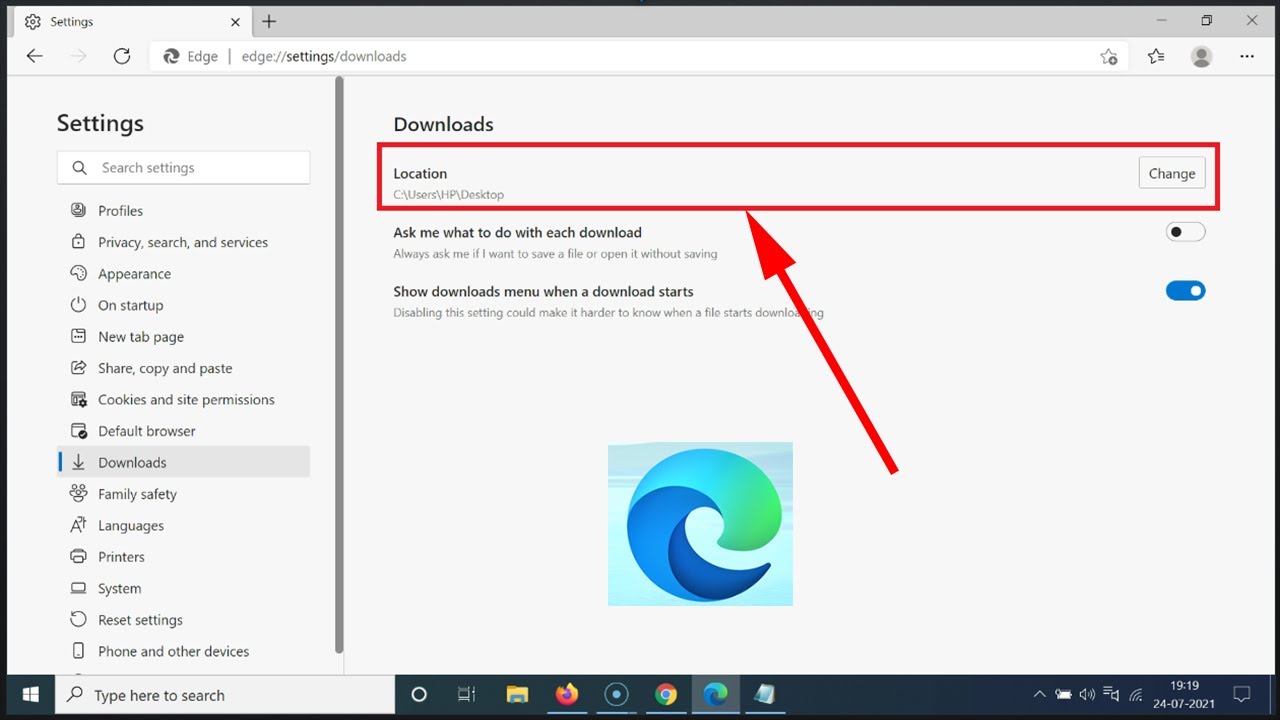This screenshot has height=720, width=1280.
Task: Click the On startup power icon
Action: [78, 305]
